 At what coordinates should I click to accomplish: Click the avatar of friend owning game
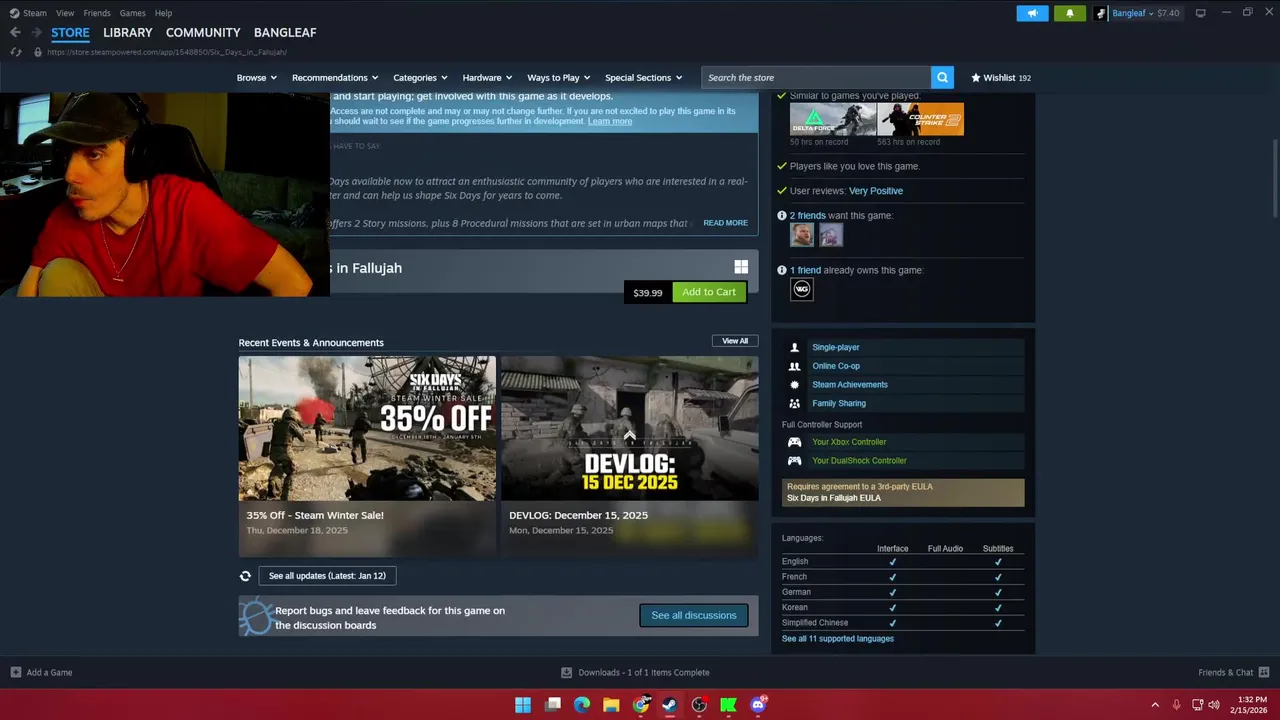(802, 289)
